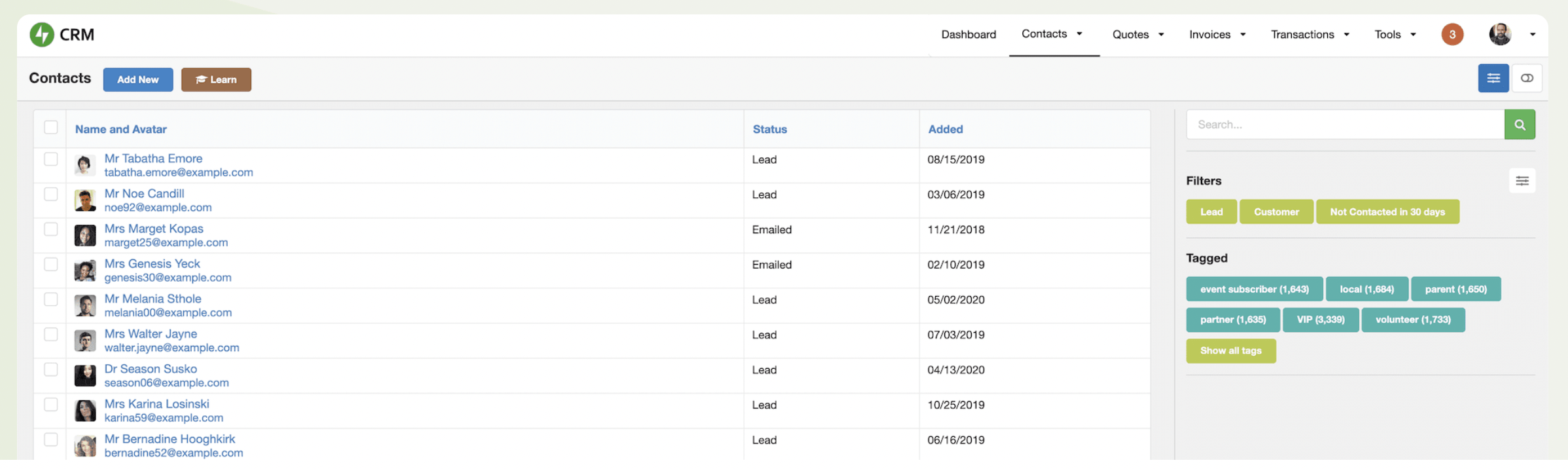The image size is (1568, 469).
Task: Open the Contacts menu item
Action: point(1044,34)
